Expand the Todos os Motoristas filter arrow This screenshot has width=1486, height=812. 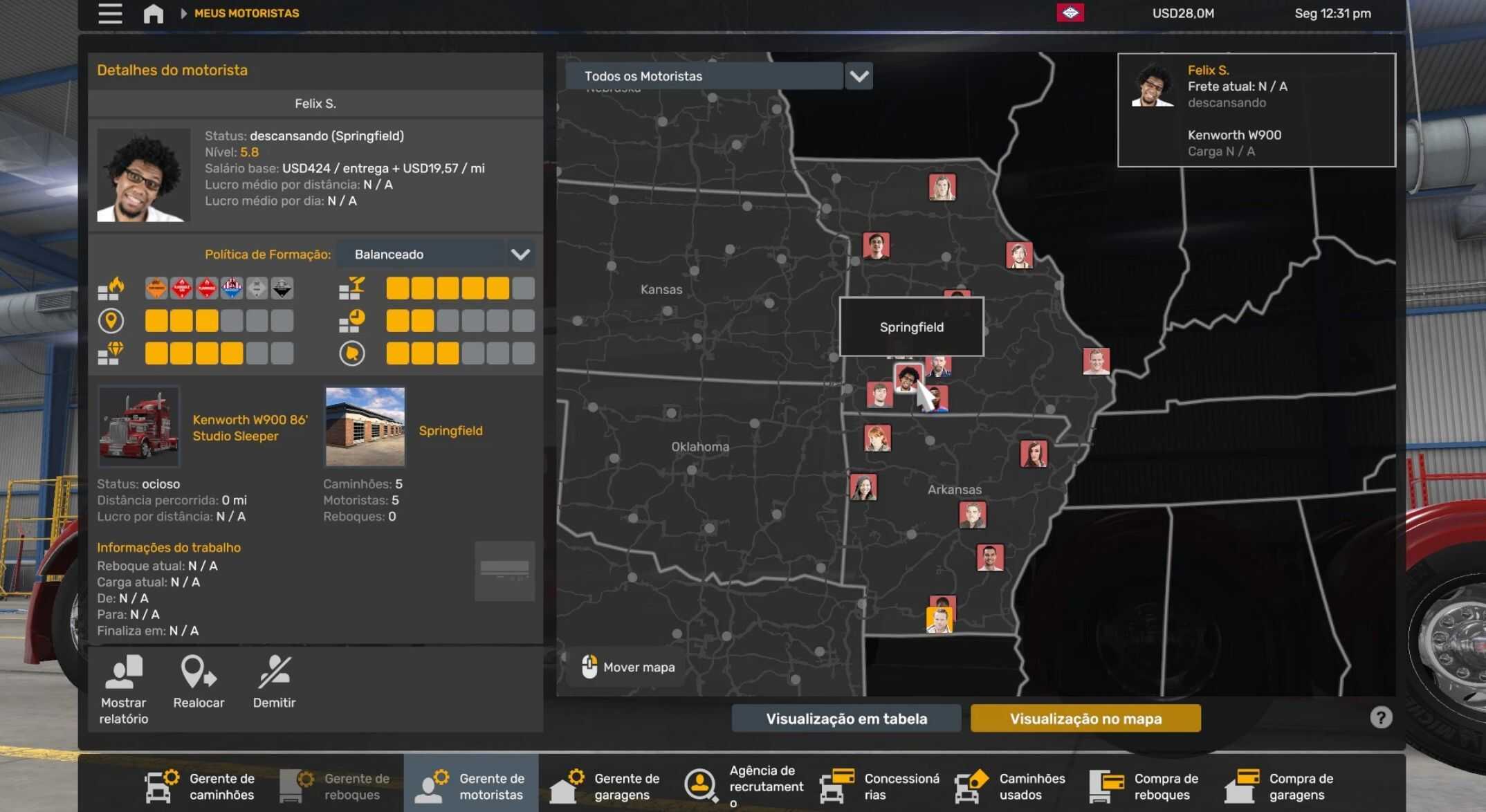coord(859,76)
